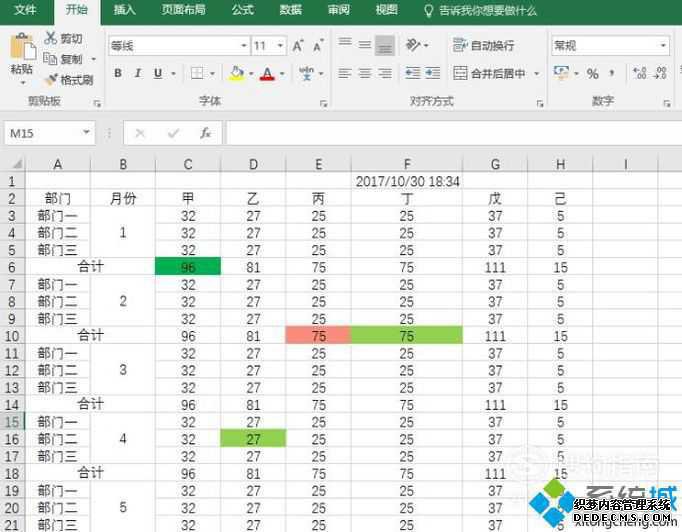Click the top align icon
The image size is (682, 532).
click(x=345, y=44)
